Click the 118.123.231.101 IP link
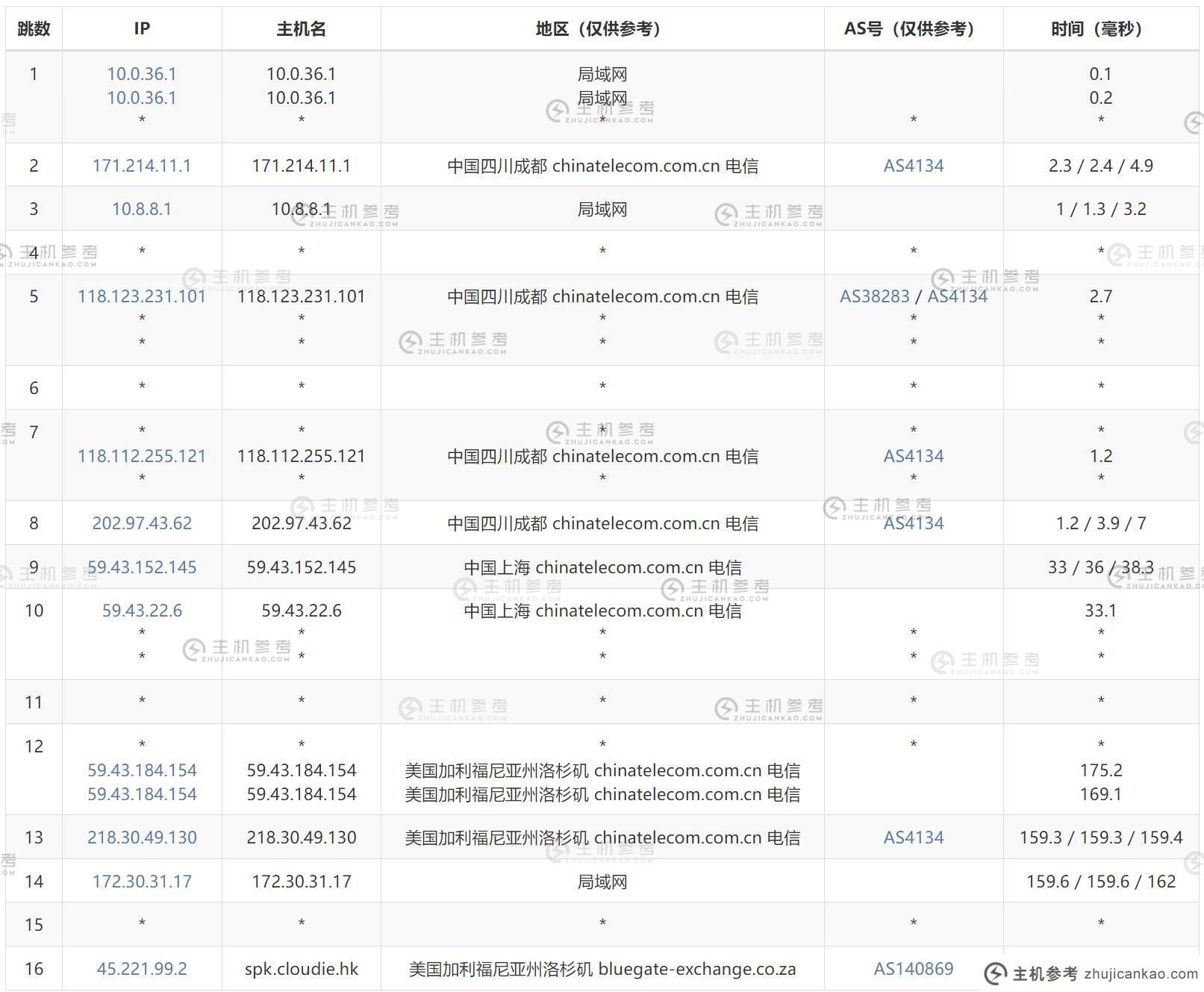The width and height of the screenshot is (1204, 992). (x=142, y=296)
